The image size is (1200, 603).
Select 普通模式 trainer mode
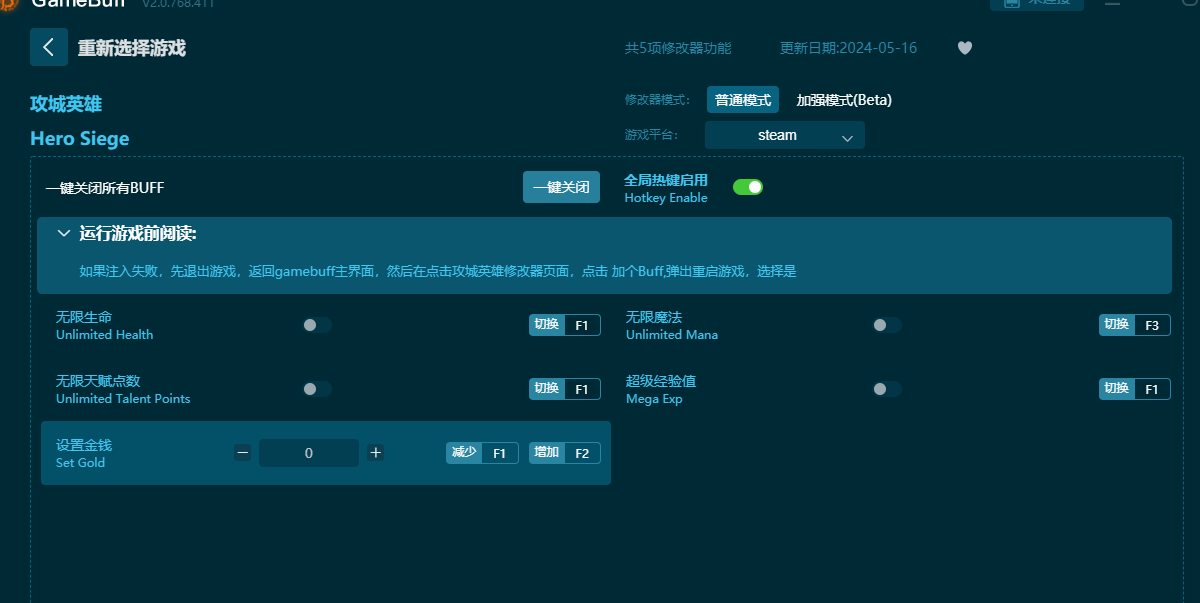[x=743, y=100]
